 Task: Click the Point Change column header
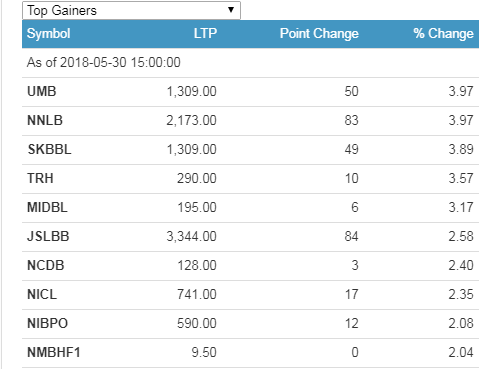[x=319, y=33]
